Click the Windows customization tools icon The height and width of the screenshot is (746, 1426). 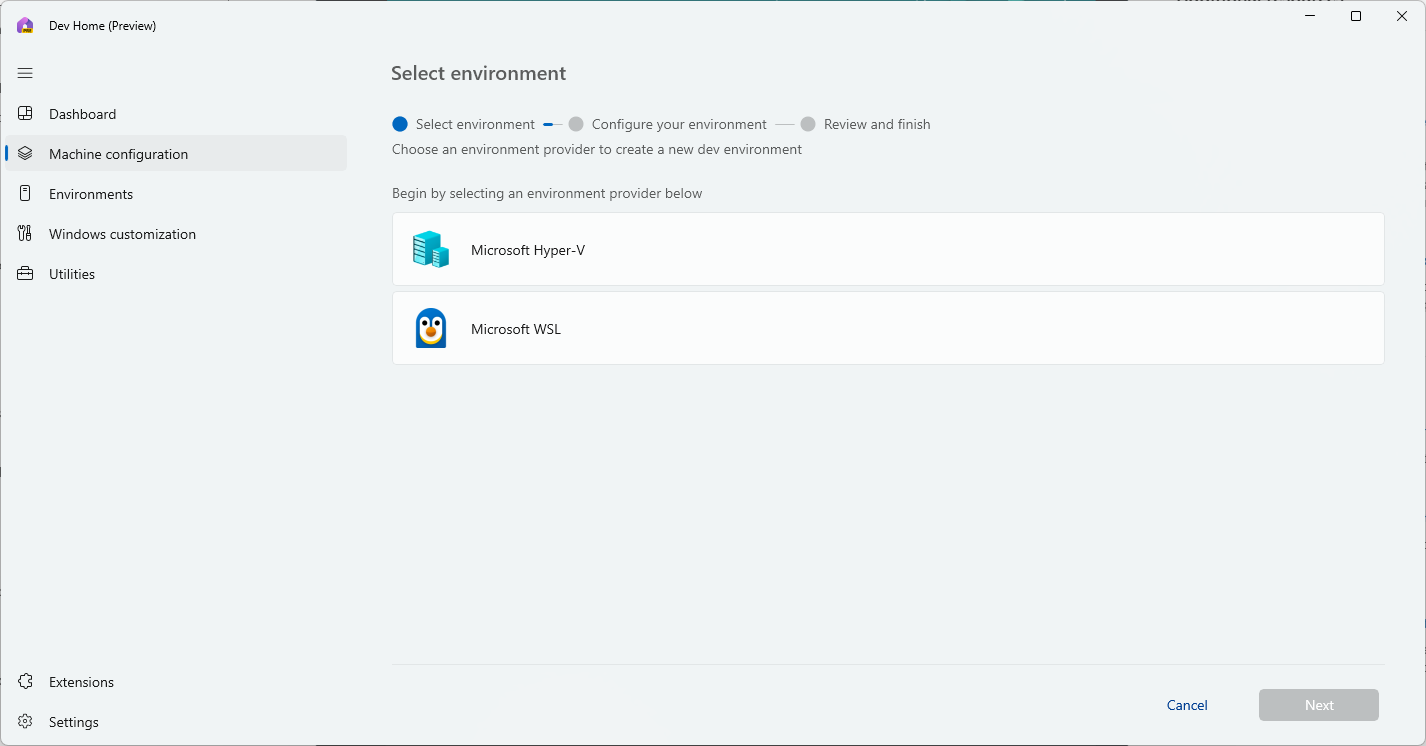tap(25, 234)
